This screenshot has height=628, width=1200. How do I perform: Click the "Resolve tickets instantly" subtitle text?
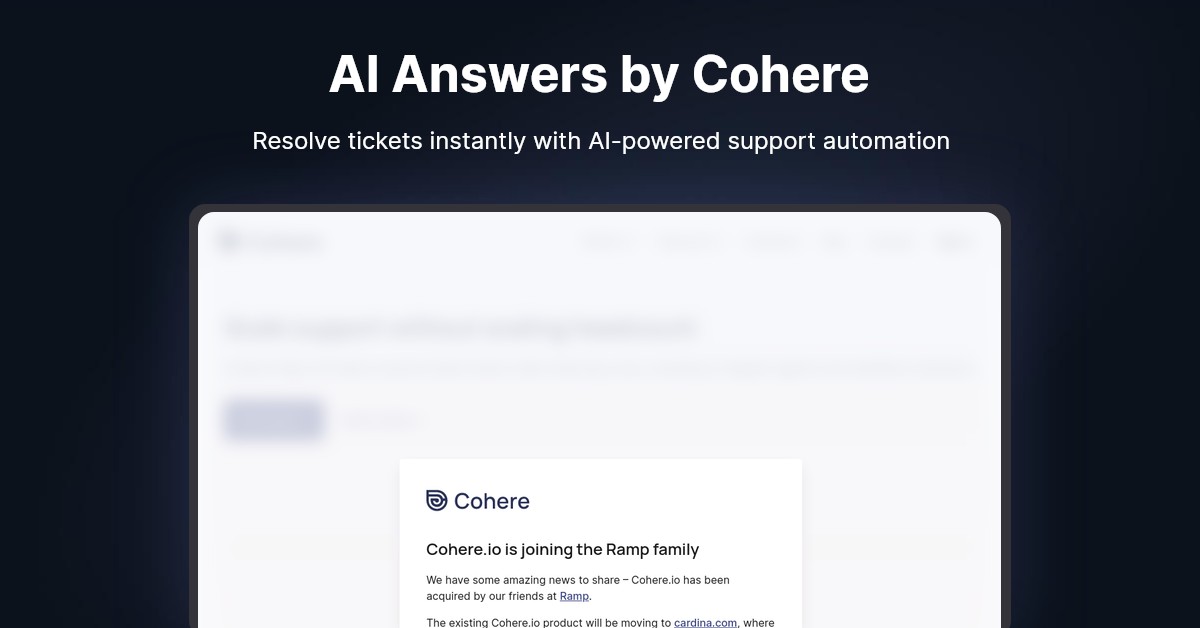pos(600,141)
